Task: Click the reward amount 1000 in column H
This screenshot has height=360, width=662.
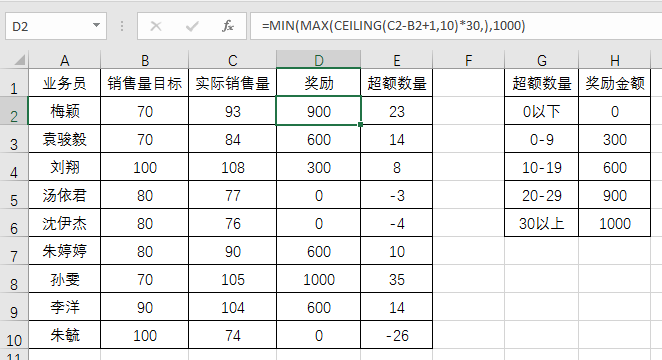Action: pos(615,223)
